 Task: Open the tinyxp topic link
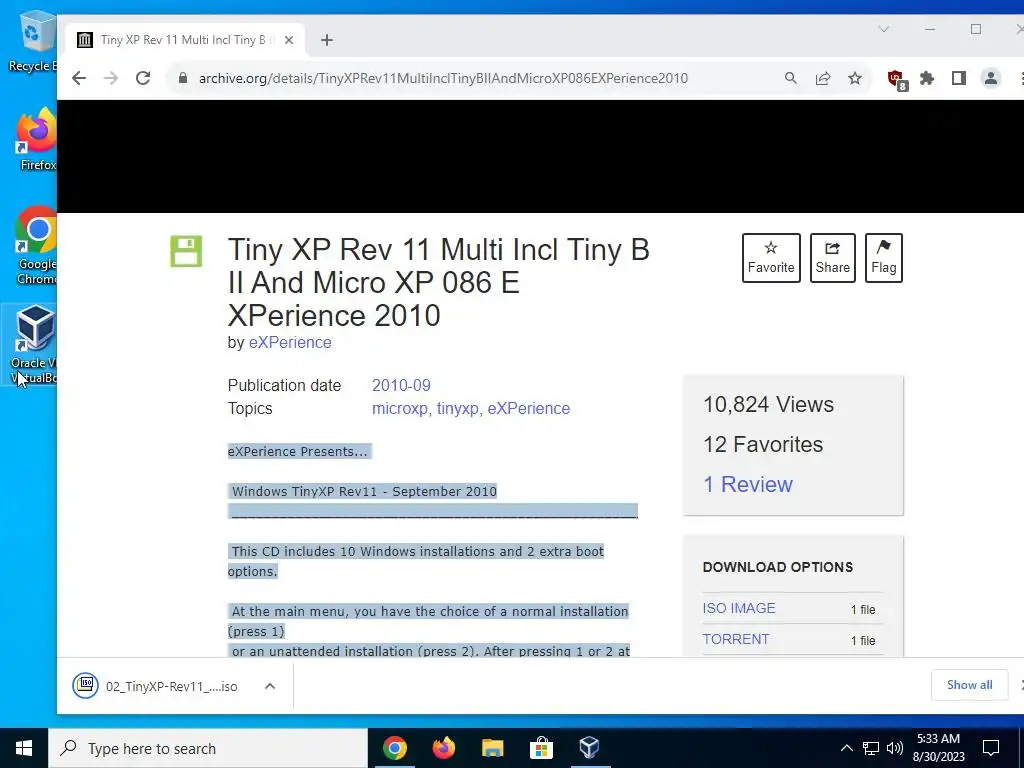tap(458, 409)
